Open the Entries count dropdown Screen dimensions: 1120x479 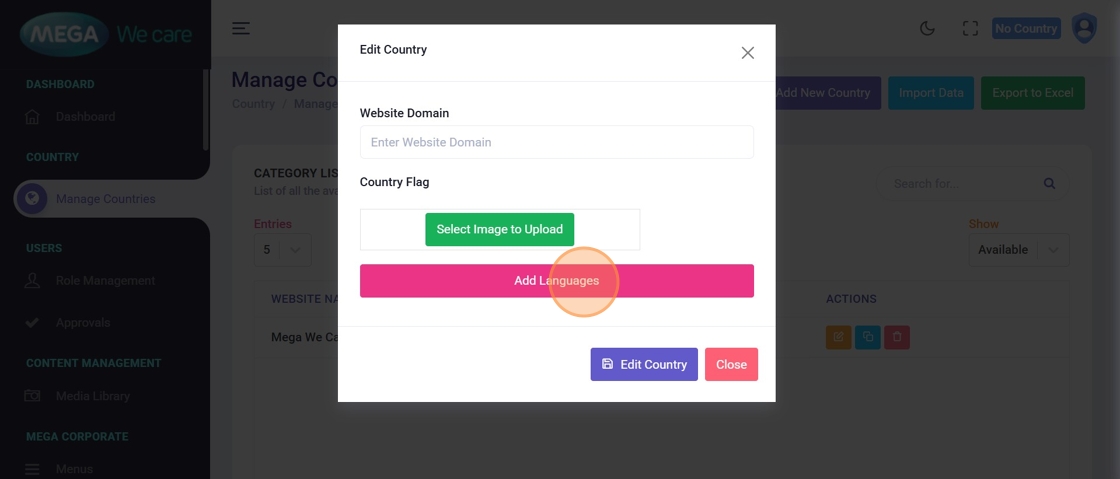pos(282,250)
